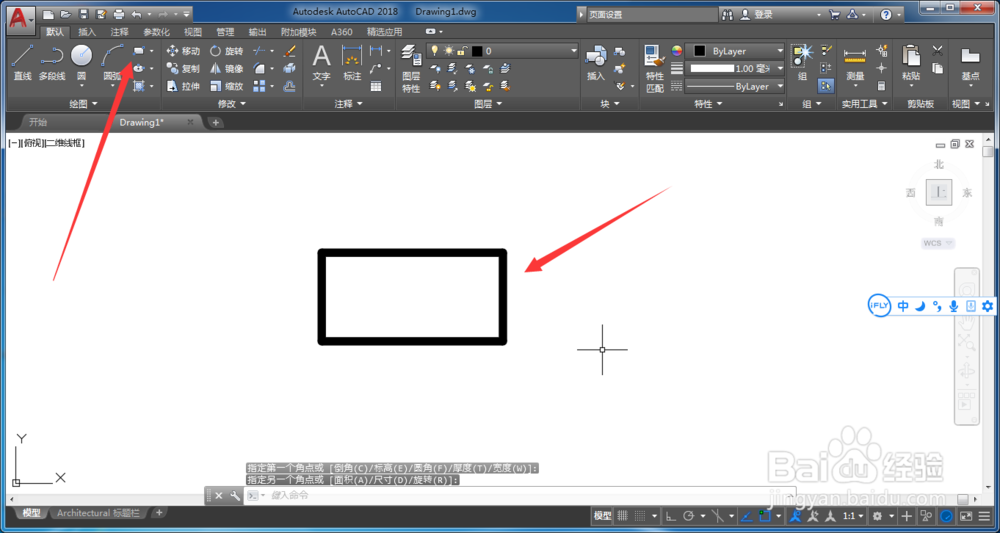The image size is (1000, 533).
Task: Toggle hardware acceleration blue circle icon
Action: tap(947, 516)
